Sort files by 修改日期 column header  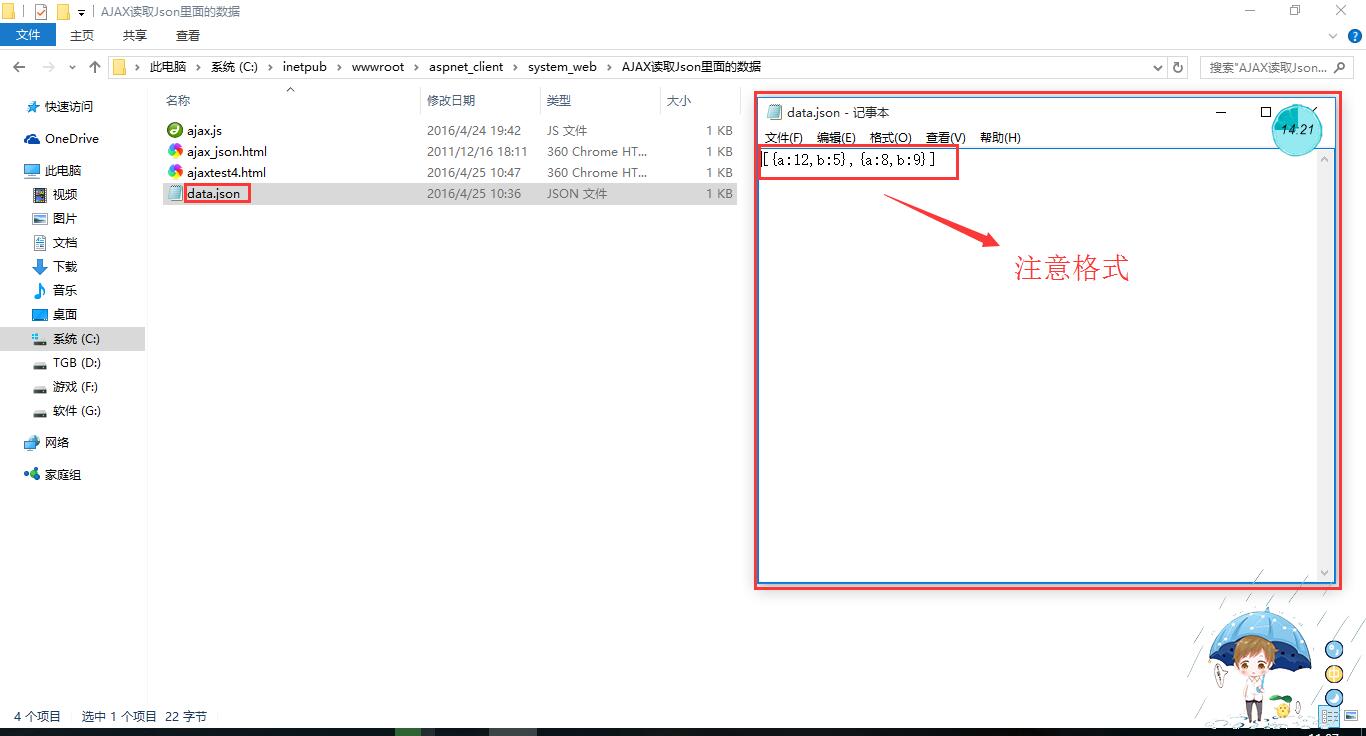pyautogui.click(x=451, y=100)
